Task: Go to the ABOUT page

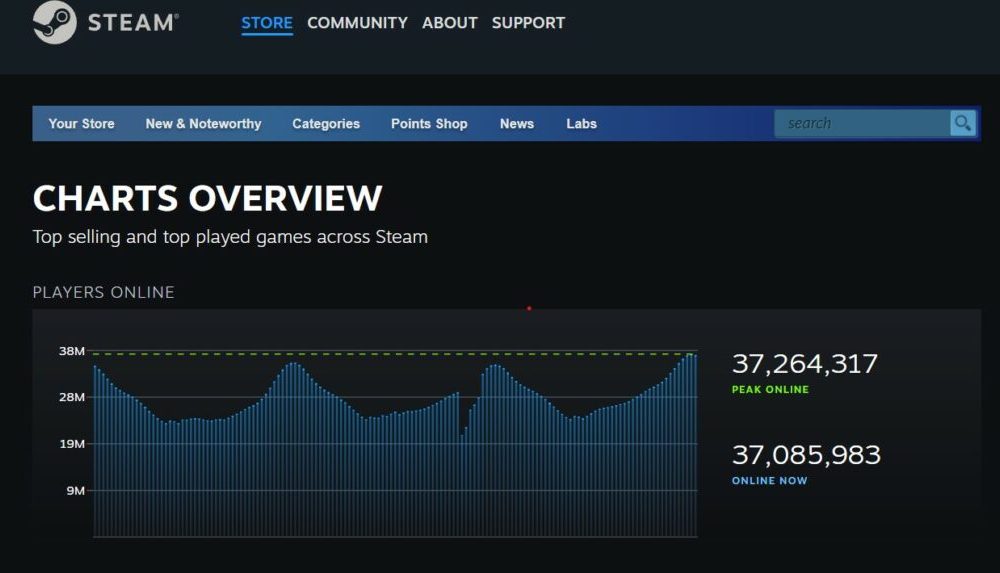Action: (450, 23)
